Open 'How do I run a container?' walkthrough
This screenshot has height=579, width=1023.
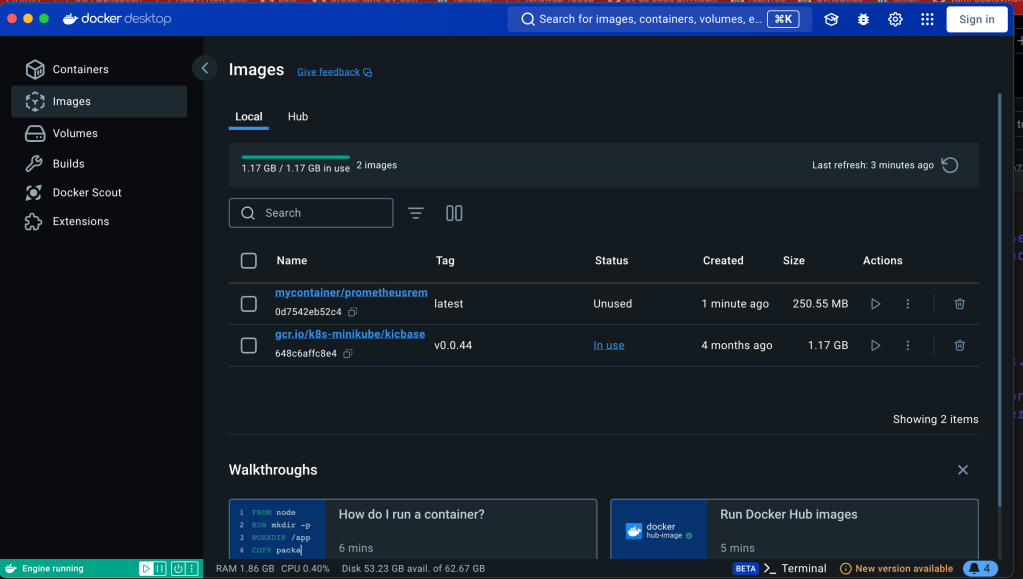click(413, 529)
